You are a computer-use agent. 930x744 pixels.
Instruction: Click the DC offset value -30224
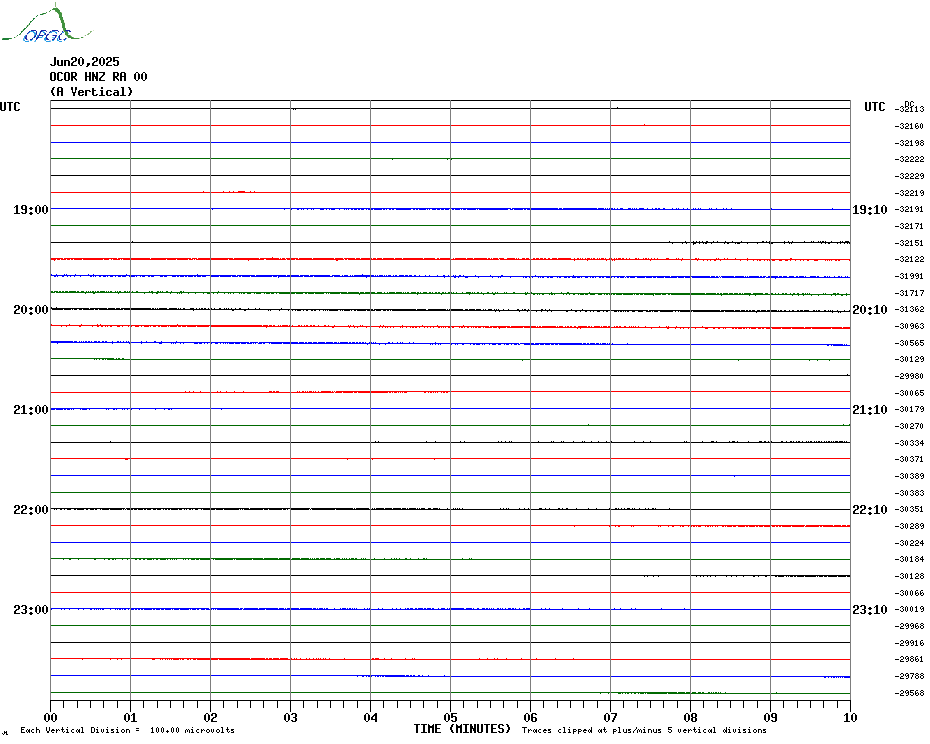[x=909, y=543]
